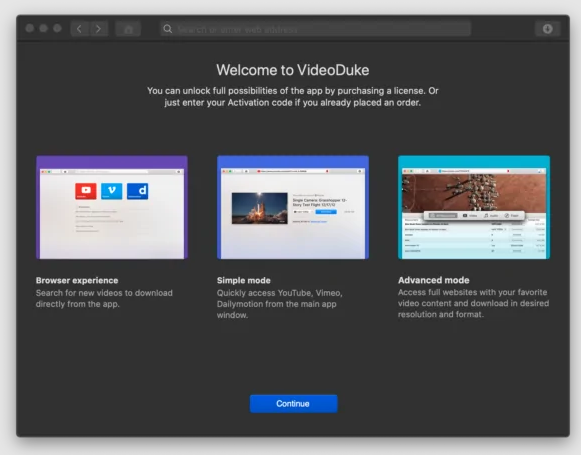Click the Continue button
The image size is (581, 455).
tap(293, 403)
